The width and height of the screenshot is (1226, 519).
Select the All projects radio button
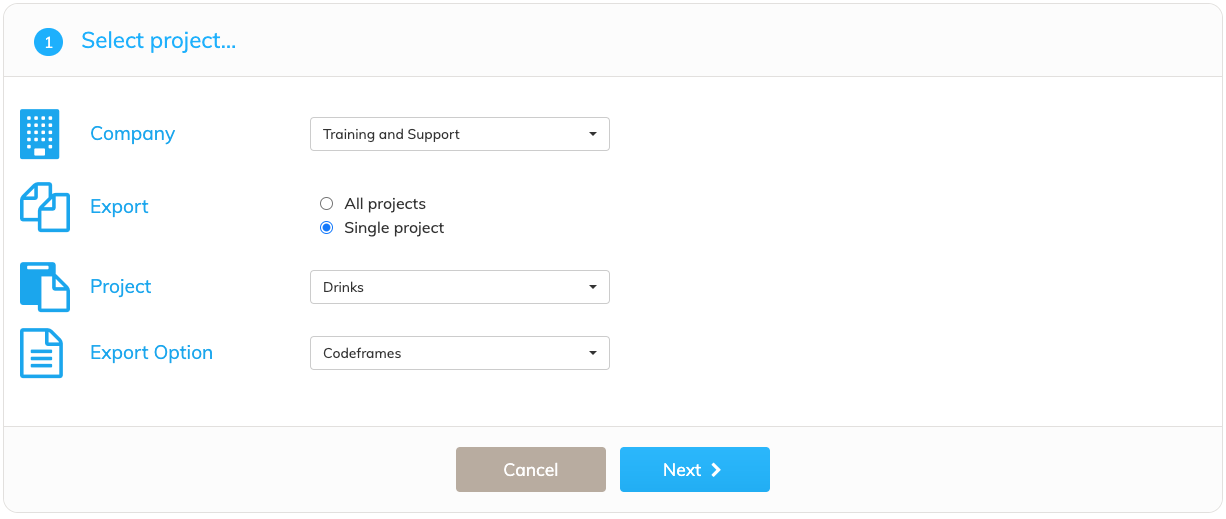click(x=326, y=204)
